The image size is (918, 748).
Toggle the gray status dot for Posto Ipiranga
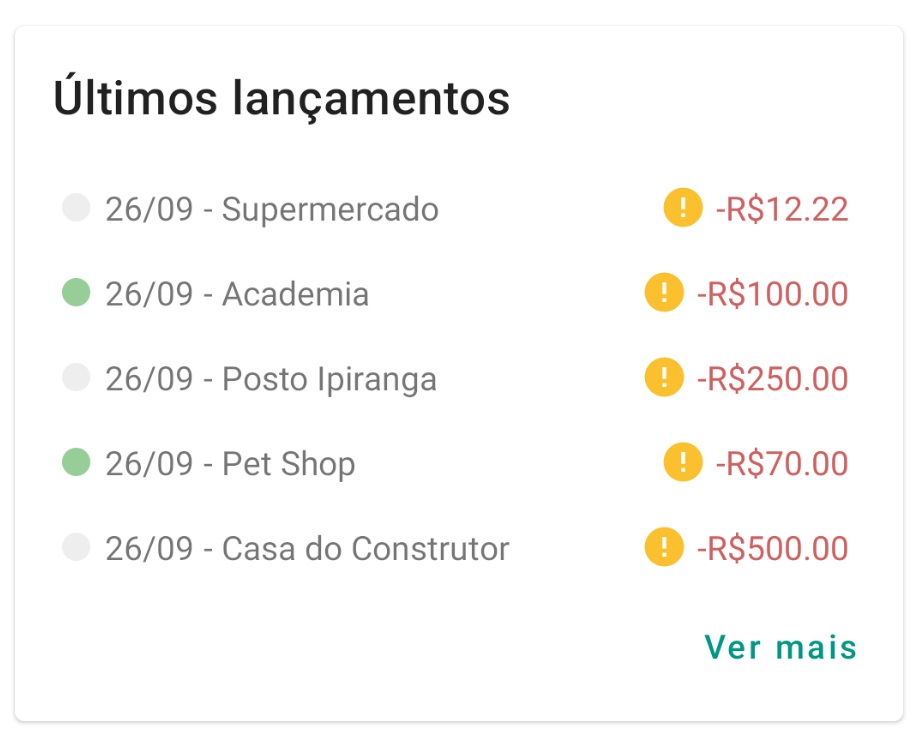[76, 378]
